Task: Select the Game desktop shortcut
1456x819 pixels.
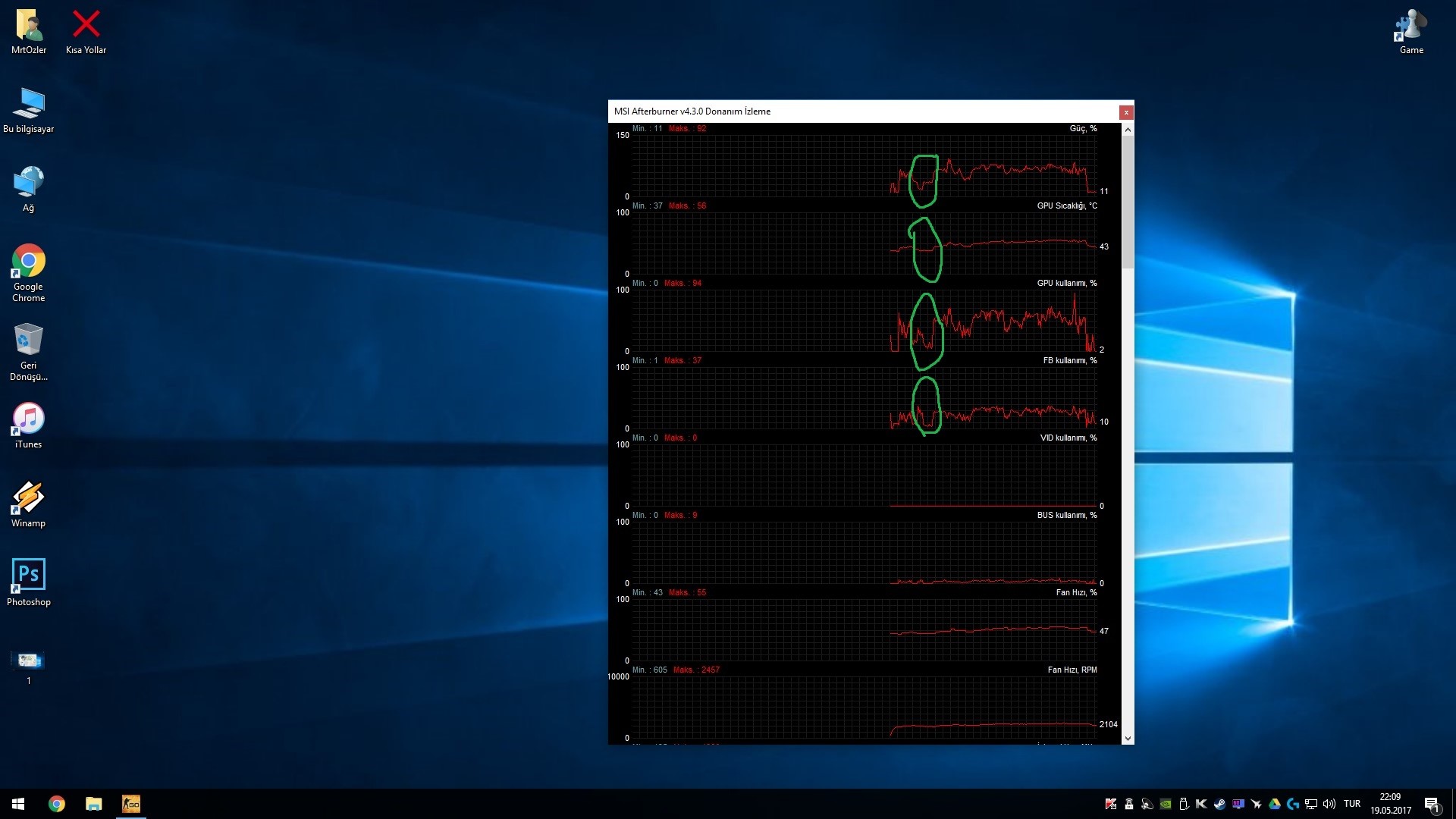Action: [x=1411, y=32]
